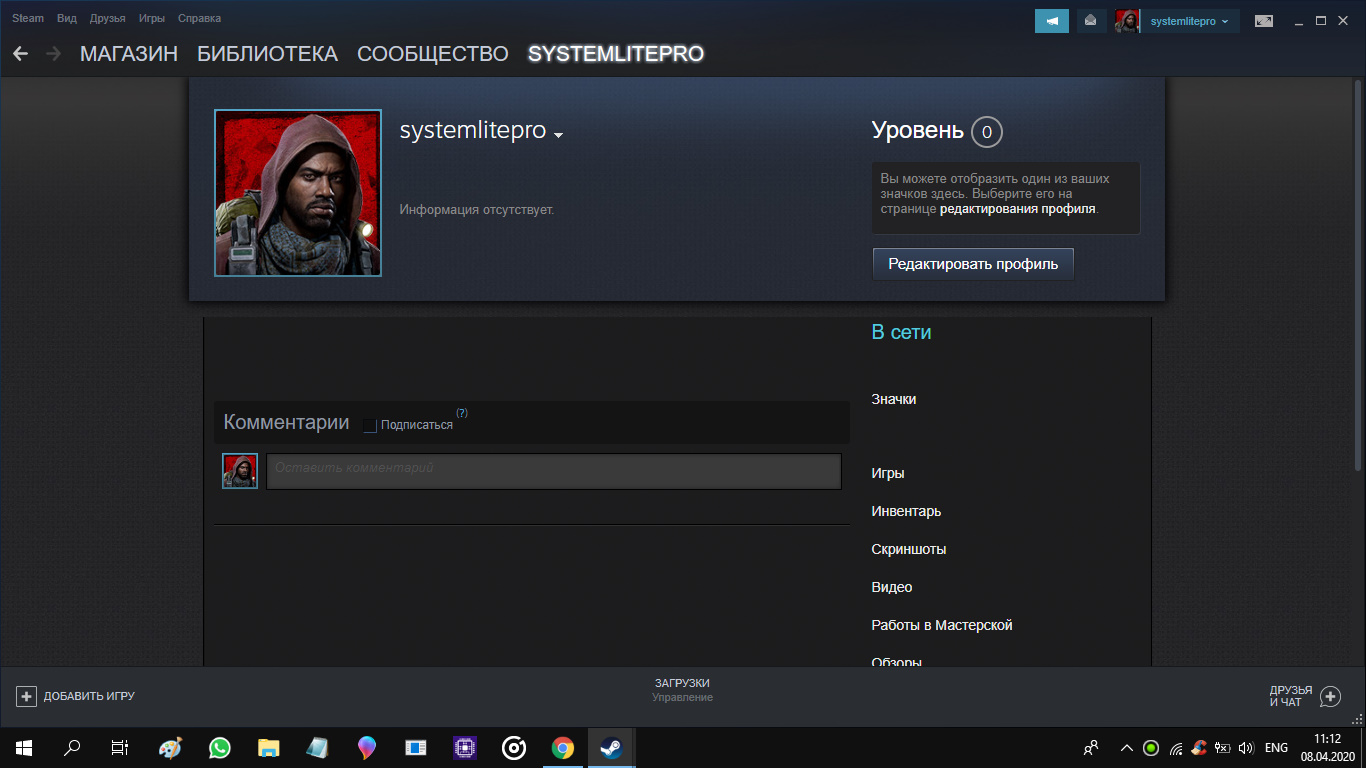Click the level 0 badge circle
The image size is (1366, 768).
(987, 131)
